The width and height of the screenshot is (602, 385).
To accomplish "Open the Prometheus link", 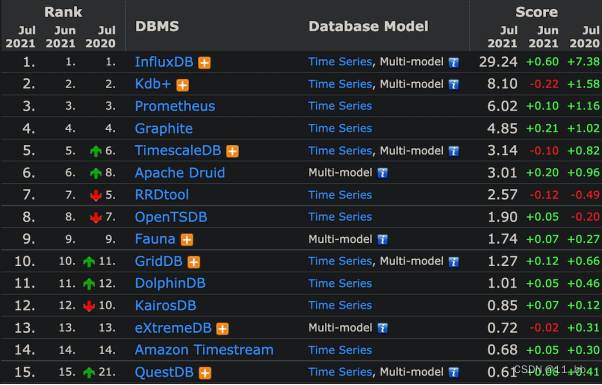I will (175, 106).
